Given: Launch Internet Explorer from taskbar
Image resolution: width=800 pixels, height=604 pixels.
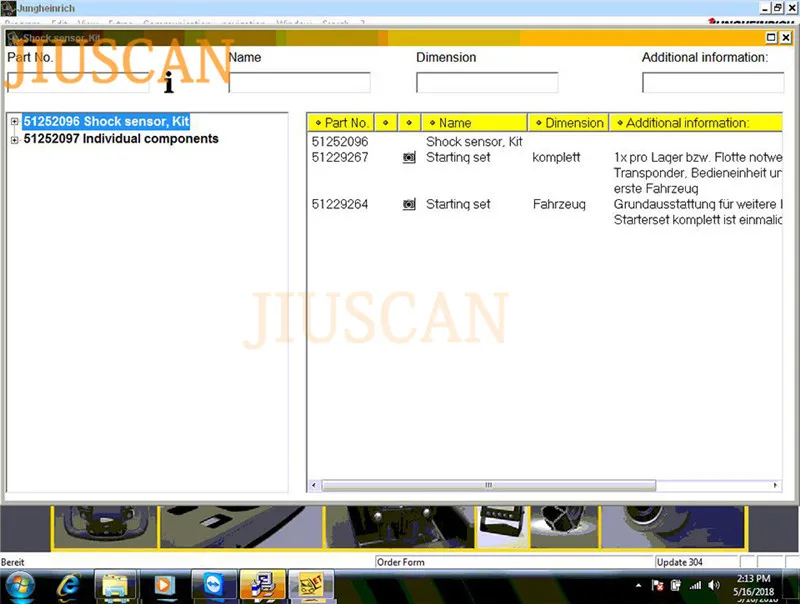Looking at the screenshot, I should click(x=68, y=587).
